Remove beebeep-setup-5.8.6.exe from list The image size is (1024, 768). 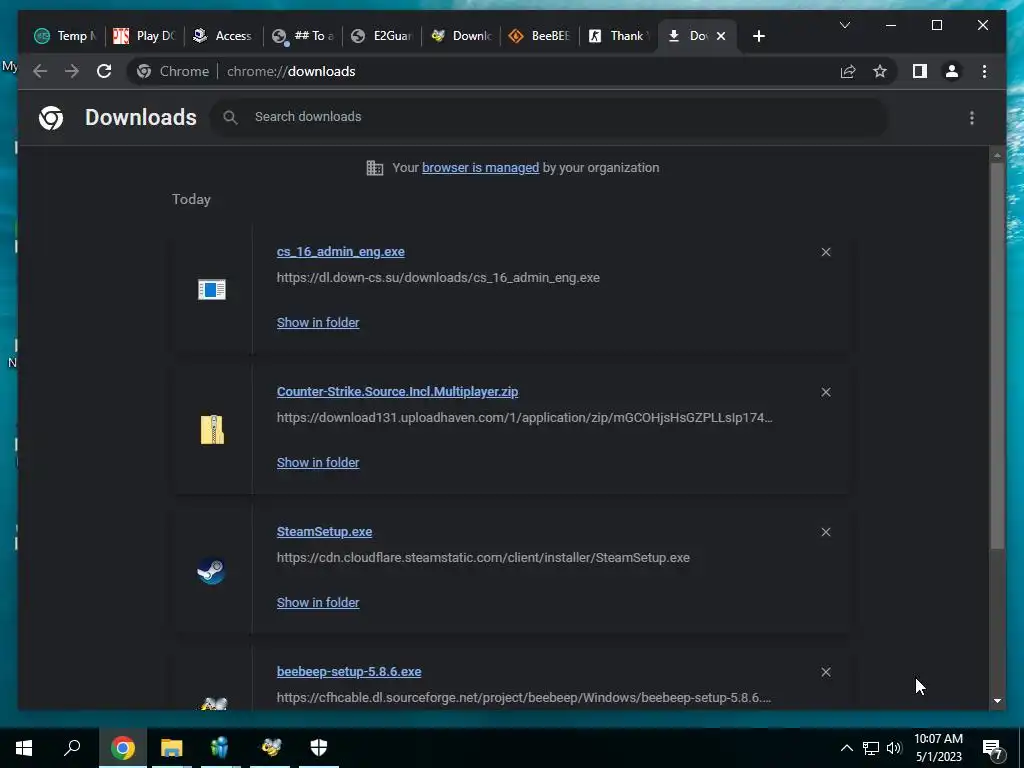(x=826, y=672)
